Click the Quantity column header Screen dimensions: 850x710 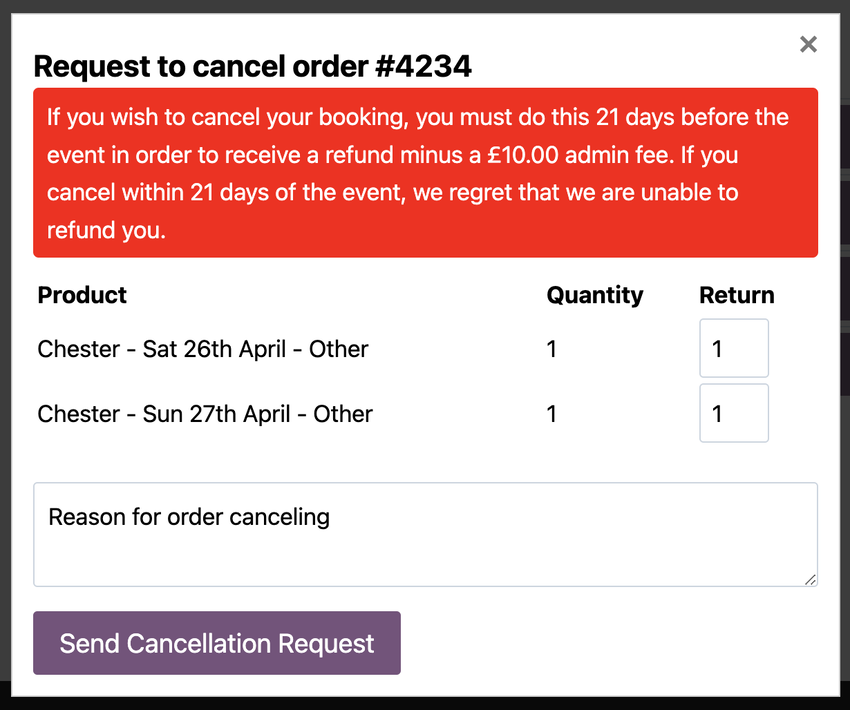click(x=595, y=295)
